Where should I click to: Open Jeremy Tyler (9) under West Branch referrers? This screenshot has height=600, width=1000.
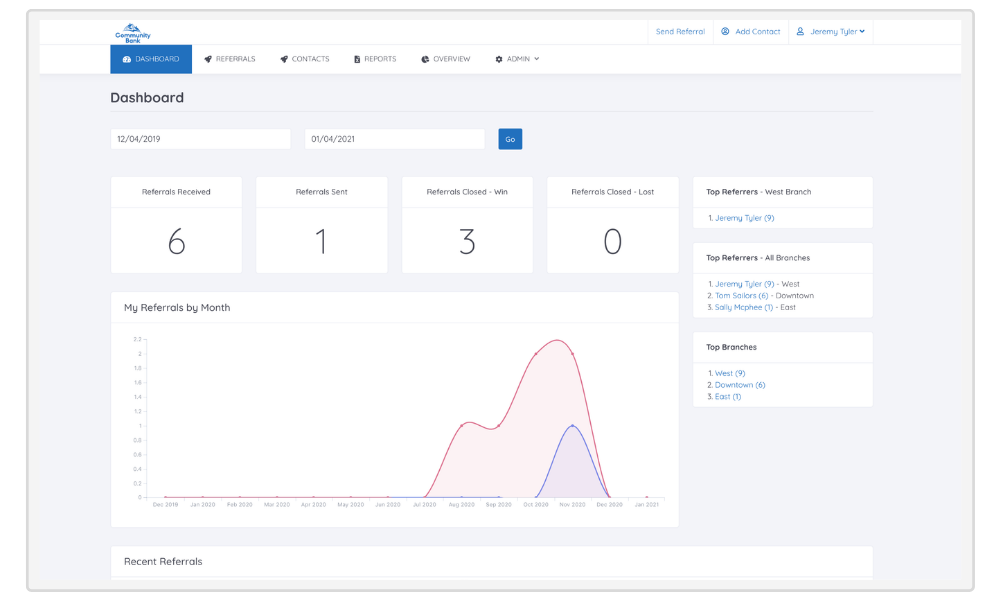pos(744,218)
